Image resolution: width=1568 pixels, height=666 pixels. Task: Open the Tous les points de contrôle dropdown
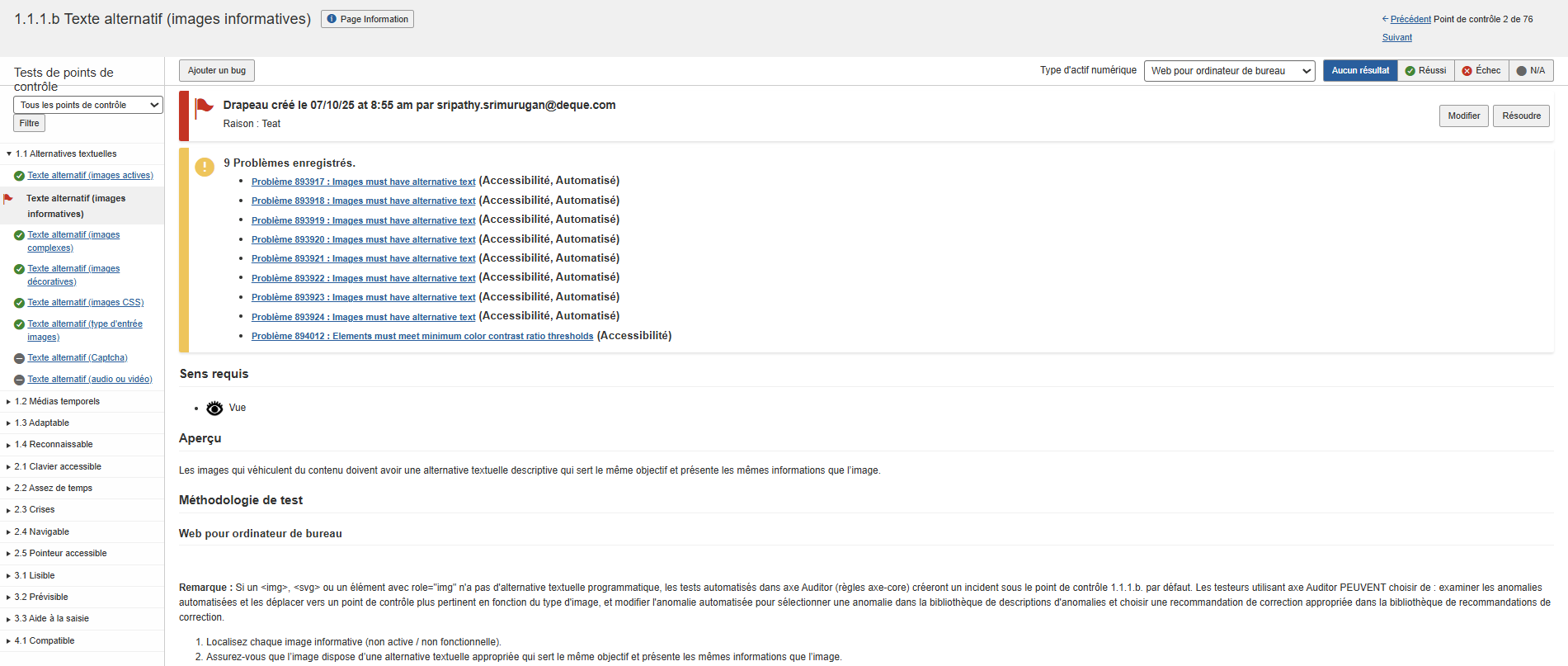(87, 105)
